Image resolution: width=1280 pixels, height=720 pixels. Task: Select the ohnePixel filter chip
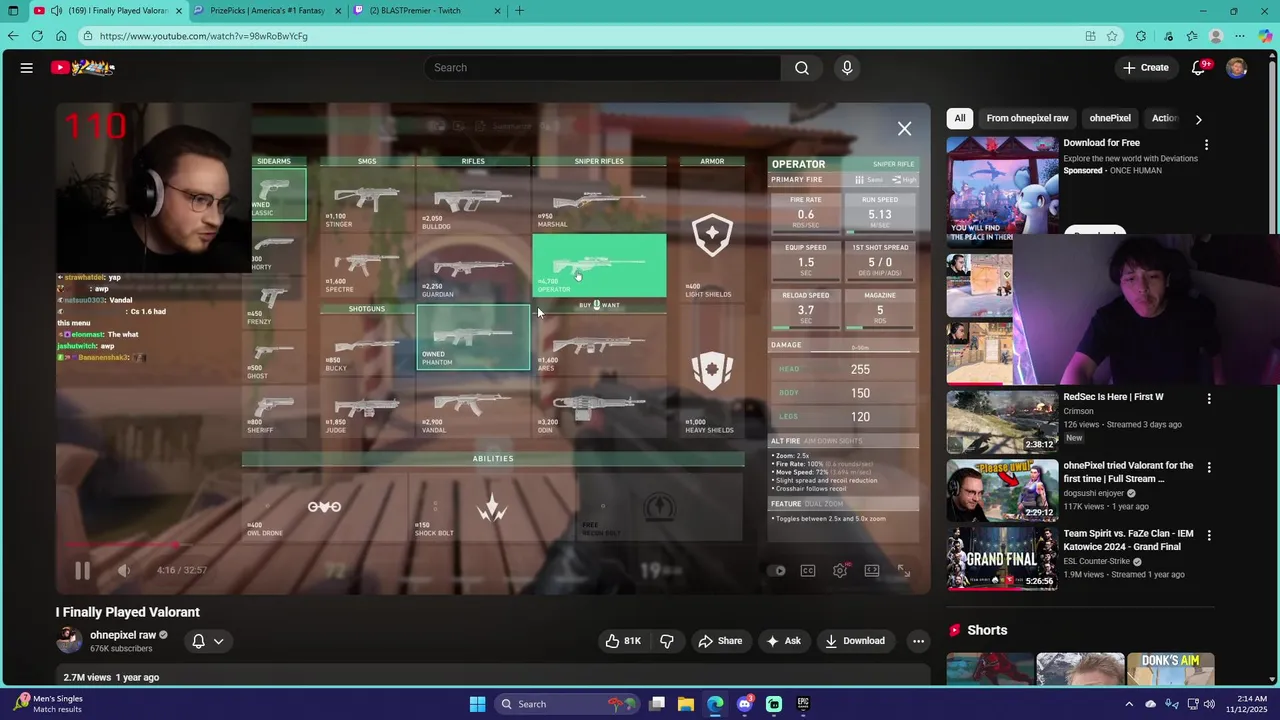click(x=1110, y=118)
